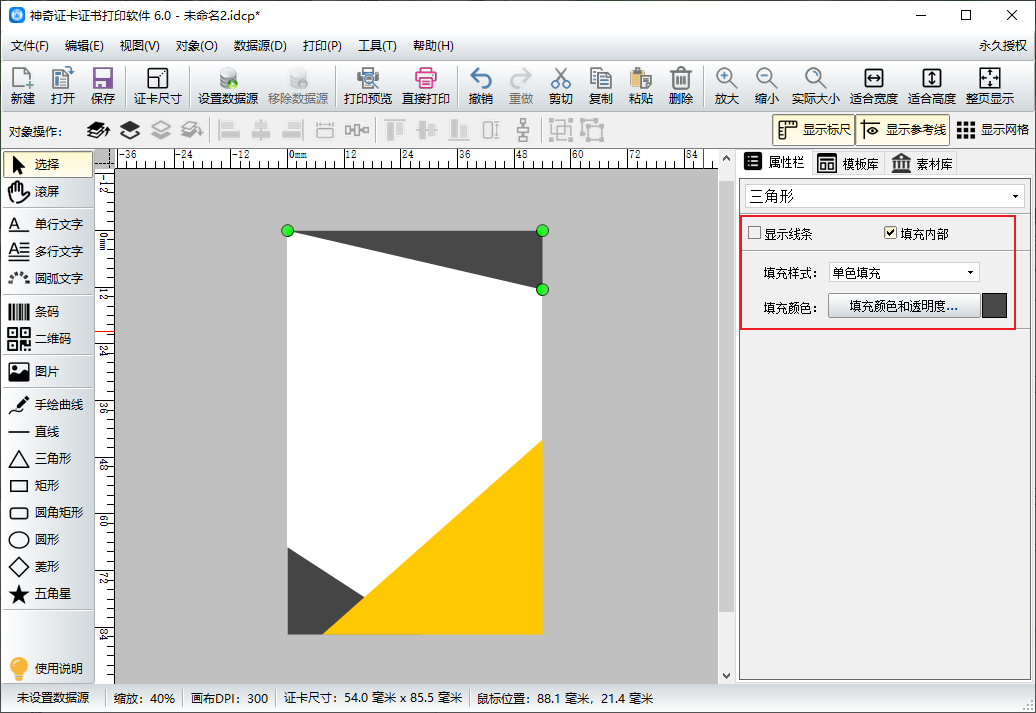Select the 矩形 rectangle tool

coord(48,486)
